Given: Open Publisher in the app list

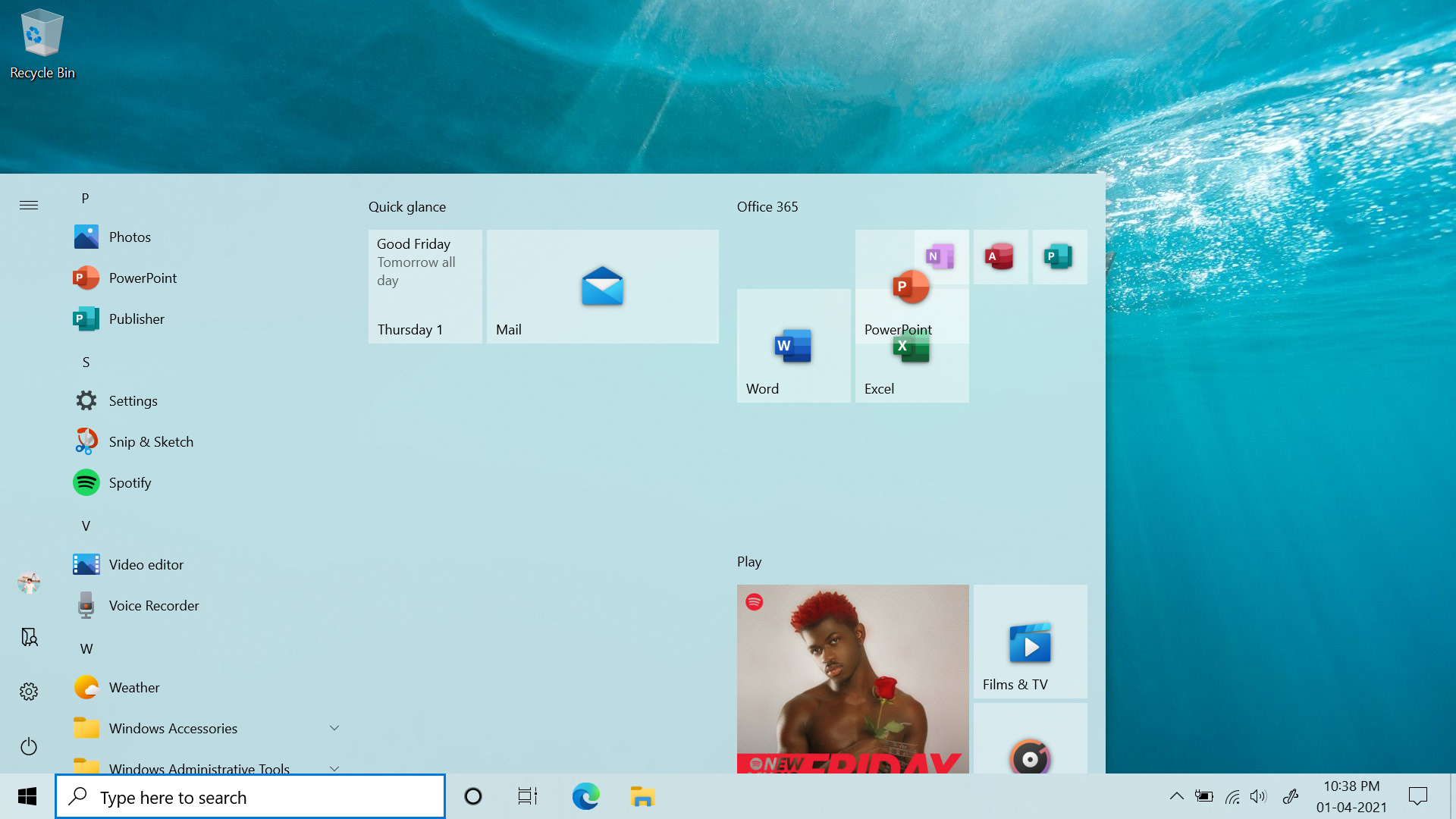Looking at the screenshot, I should click(205, 319).
